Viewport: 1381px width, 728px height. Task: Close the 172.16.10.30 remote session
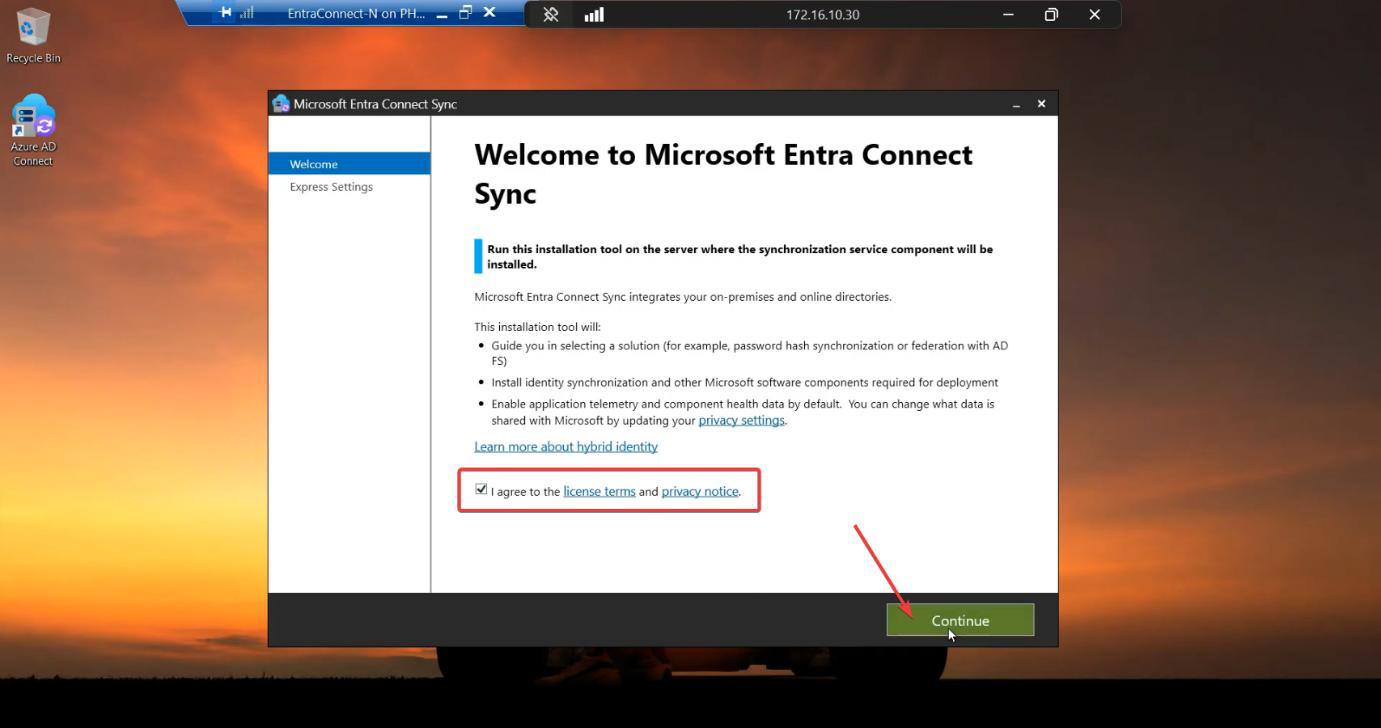[x=1094, y=14]
